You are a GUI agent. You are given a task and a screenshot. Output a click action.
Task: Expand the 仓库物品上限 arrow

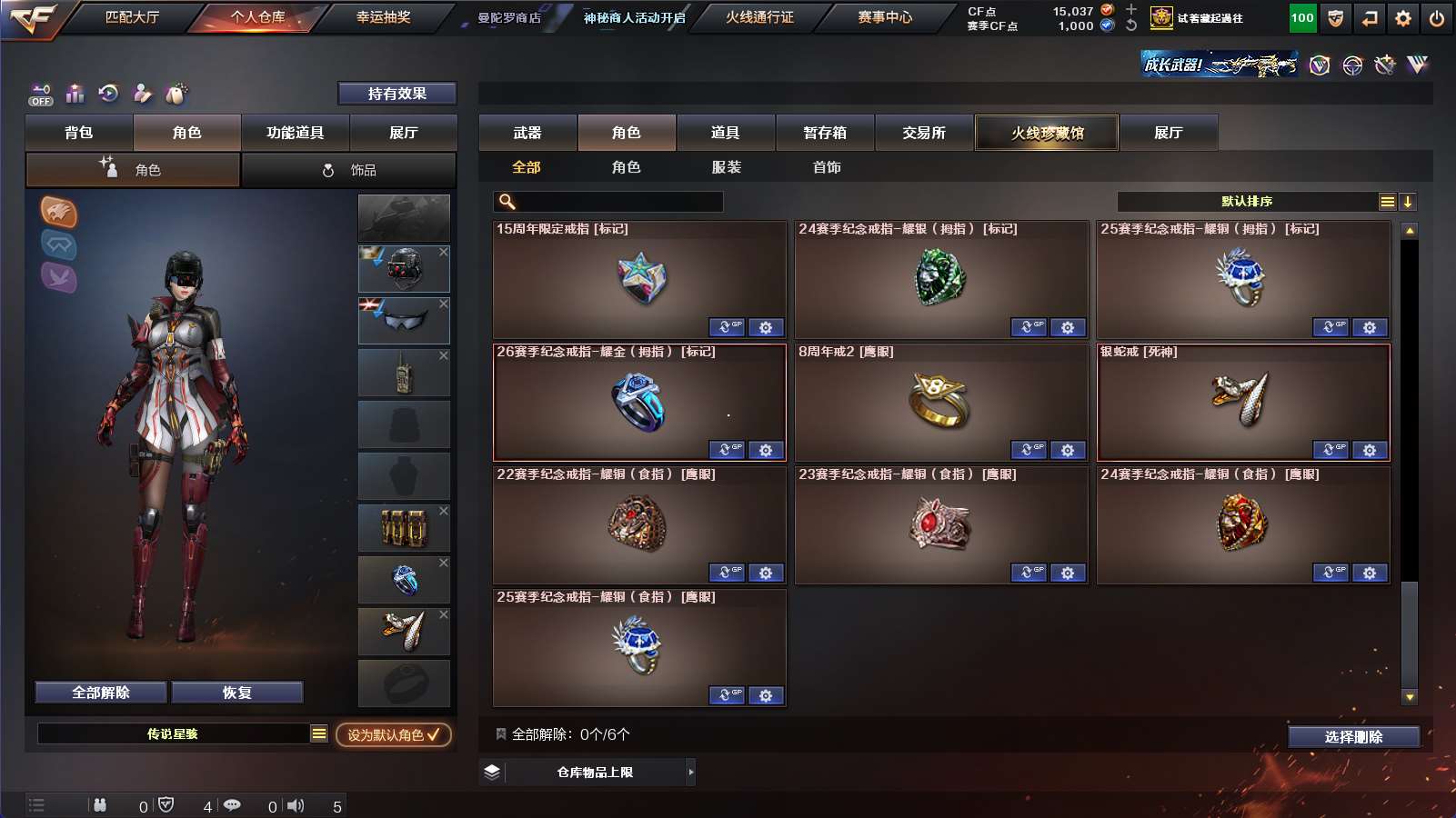click(x=691, y=773)
